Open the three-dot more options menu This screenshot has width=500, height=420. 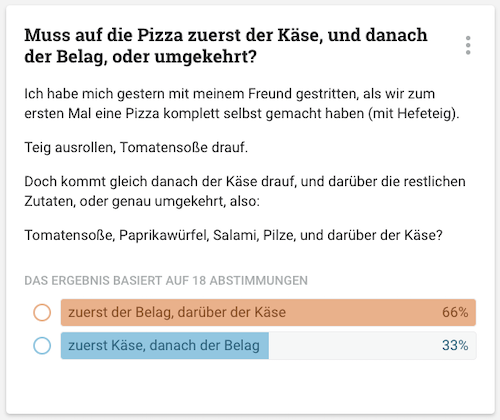468,45
